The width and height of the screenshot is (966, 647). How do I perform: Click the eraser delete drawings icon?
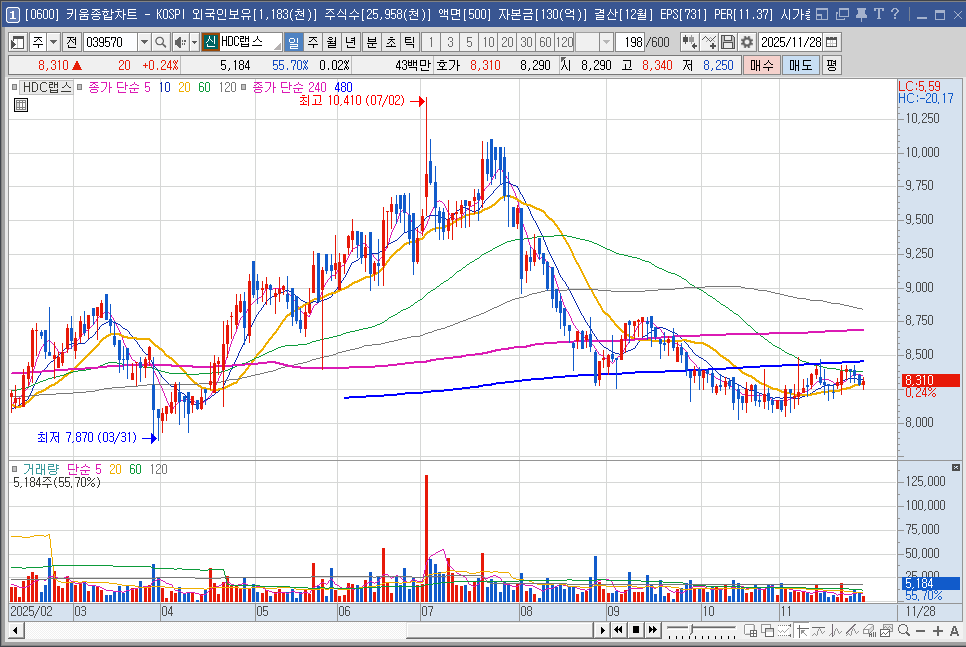click(869, 630)
